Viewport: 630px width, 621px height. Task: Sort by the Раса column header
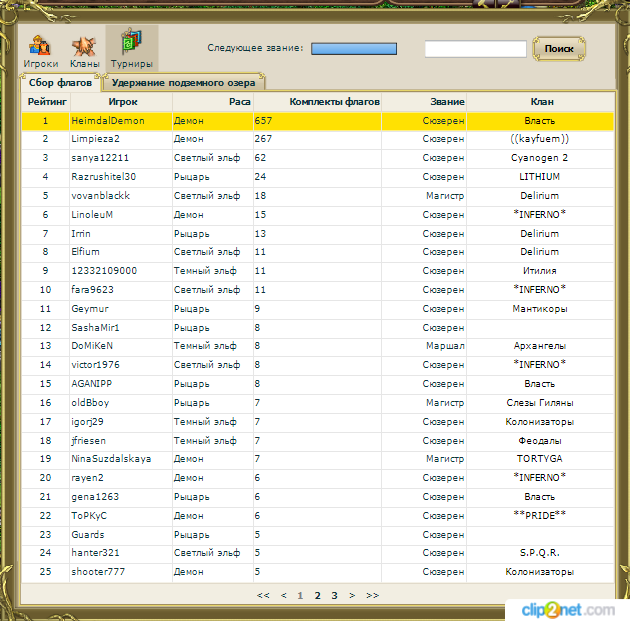pyautogui.click(x=239, y=101)
